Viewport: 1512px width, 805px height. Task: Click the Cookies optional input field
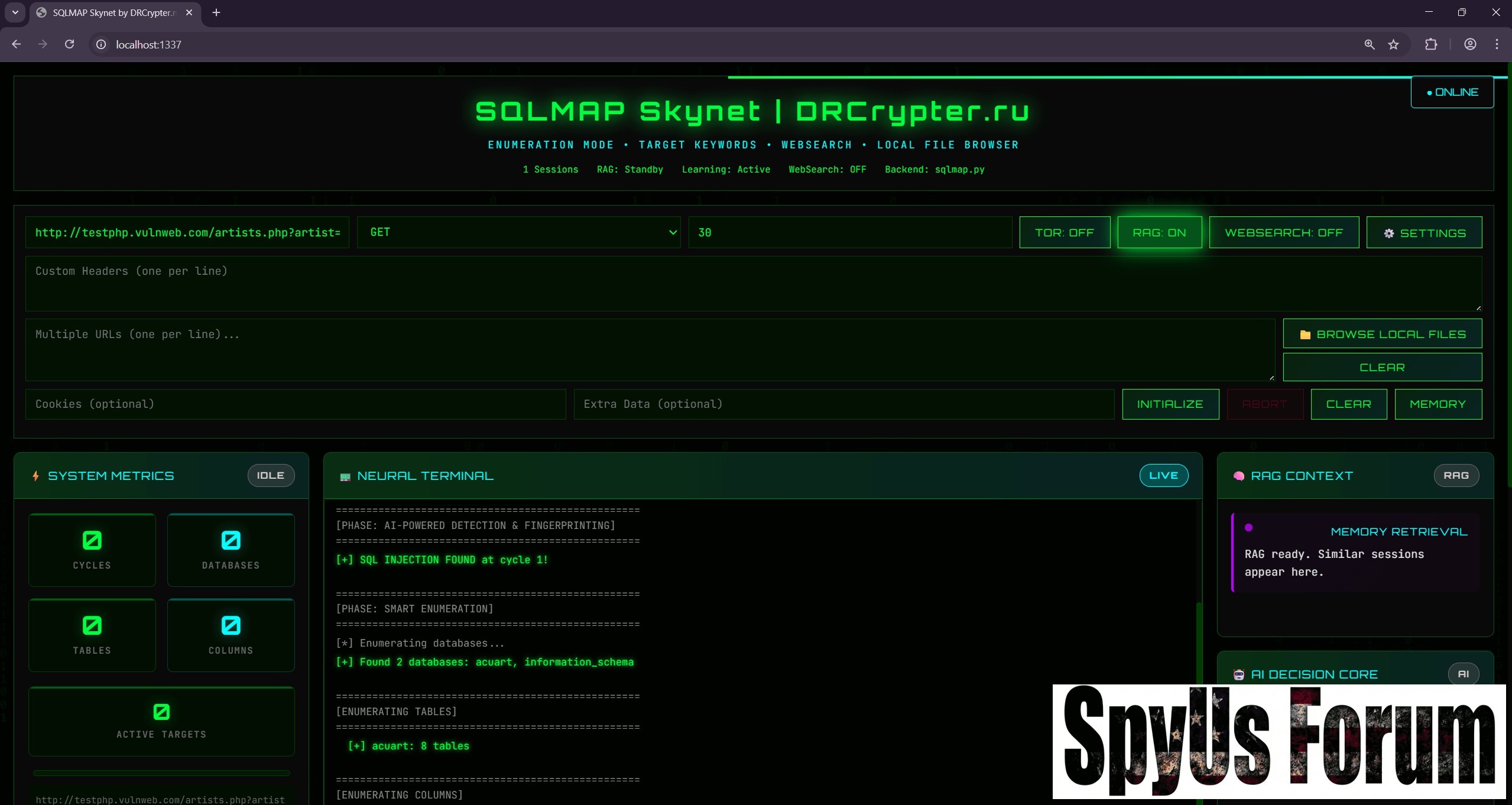(x=295, y=404)
